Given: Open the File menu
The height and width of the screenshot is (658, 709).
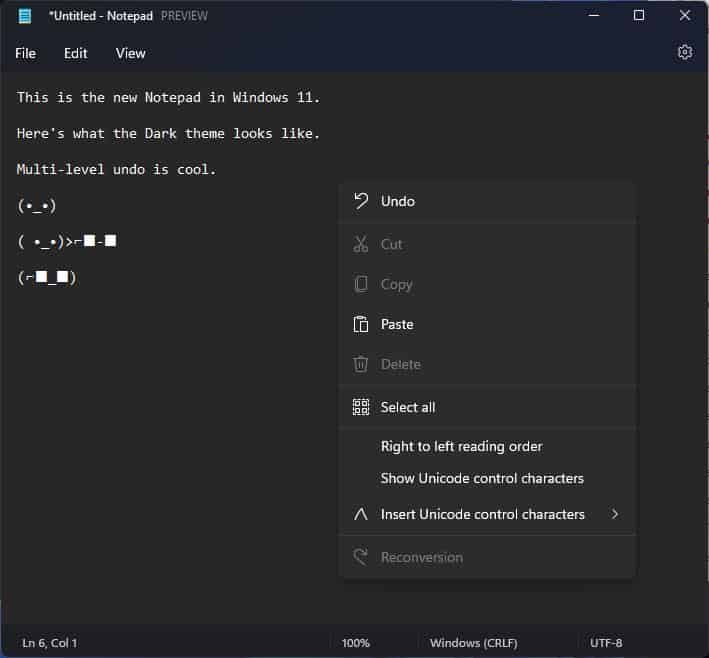Looking at the screenshot, I should click(x=25, y=53).
